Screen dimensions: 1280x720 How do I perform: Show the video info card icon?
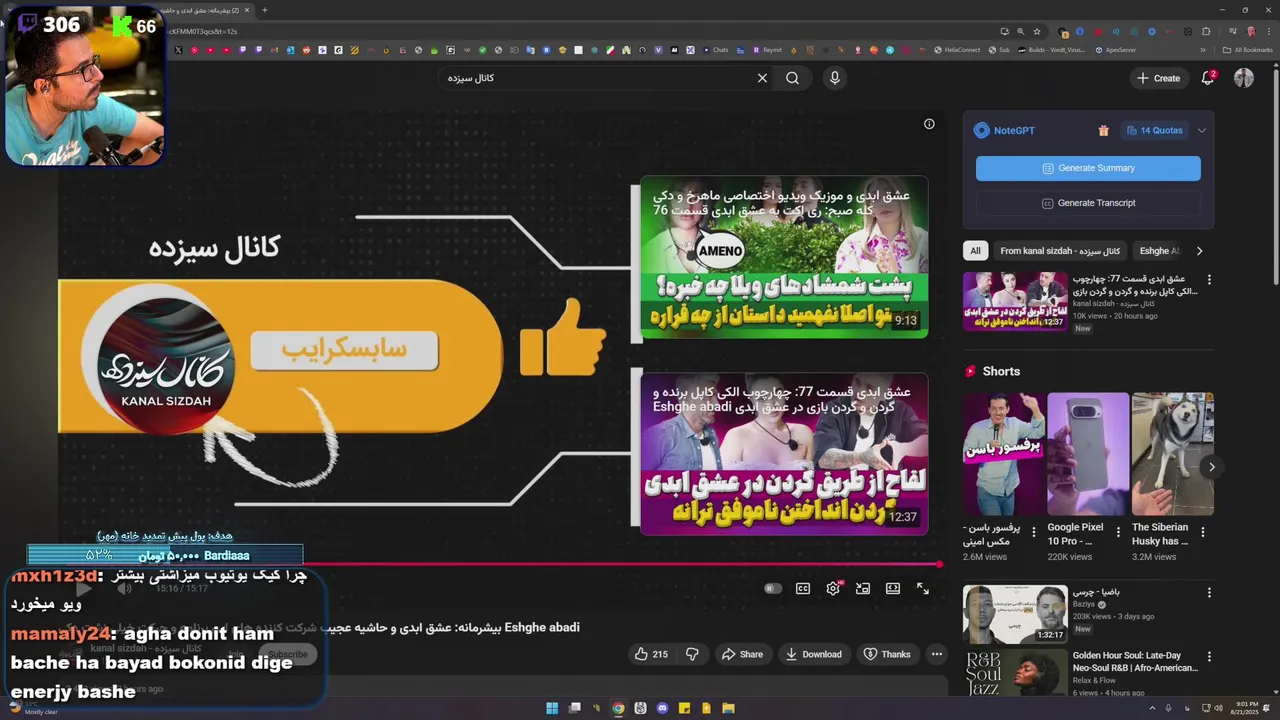929,124
